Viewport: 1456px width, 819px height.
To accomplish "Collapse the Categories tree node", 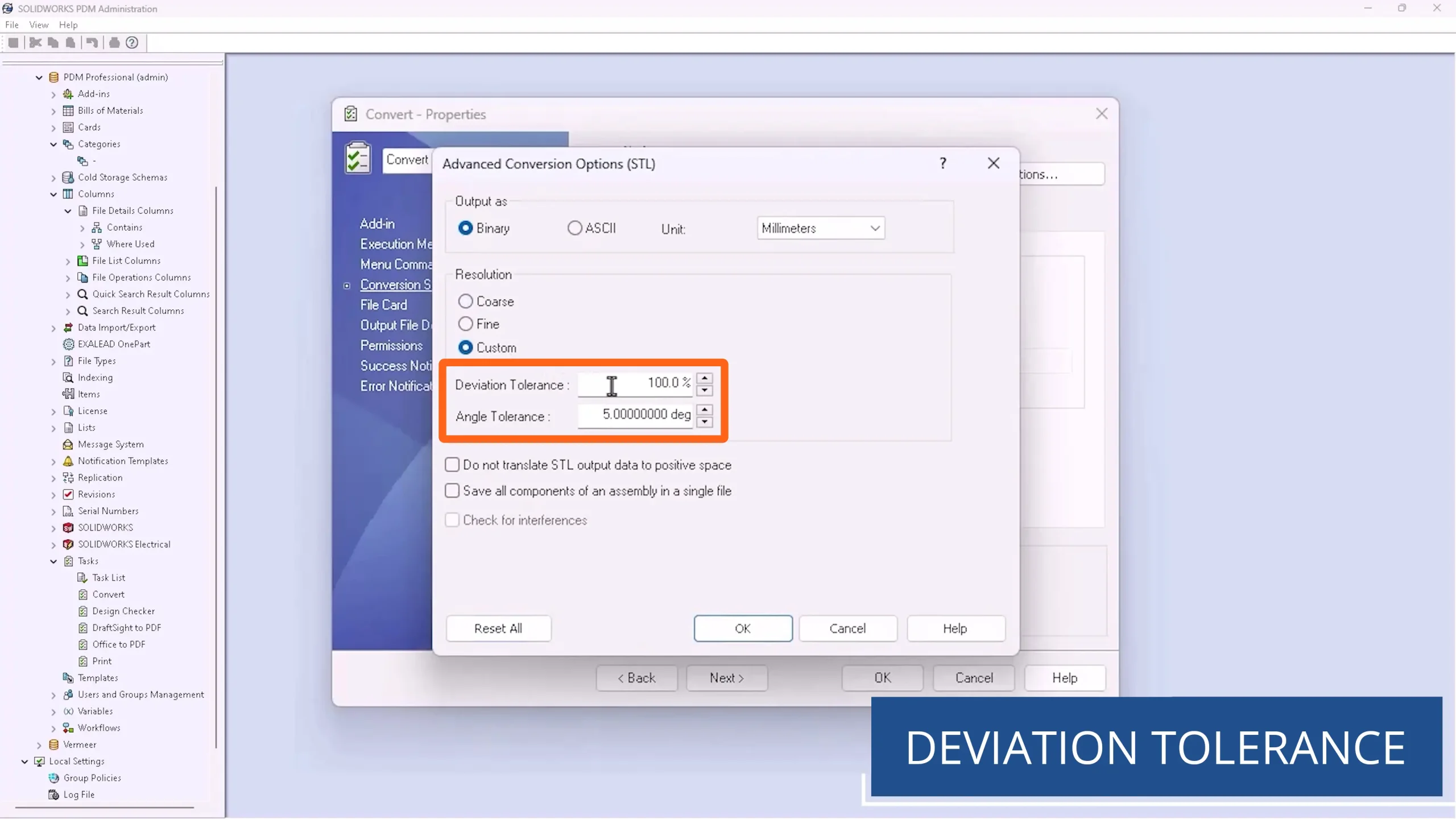I will [53, 144].
